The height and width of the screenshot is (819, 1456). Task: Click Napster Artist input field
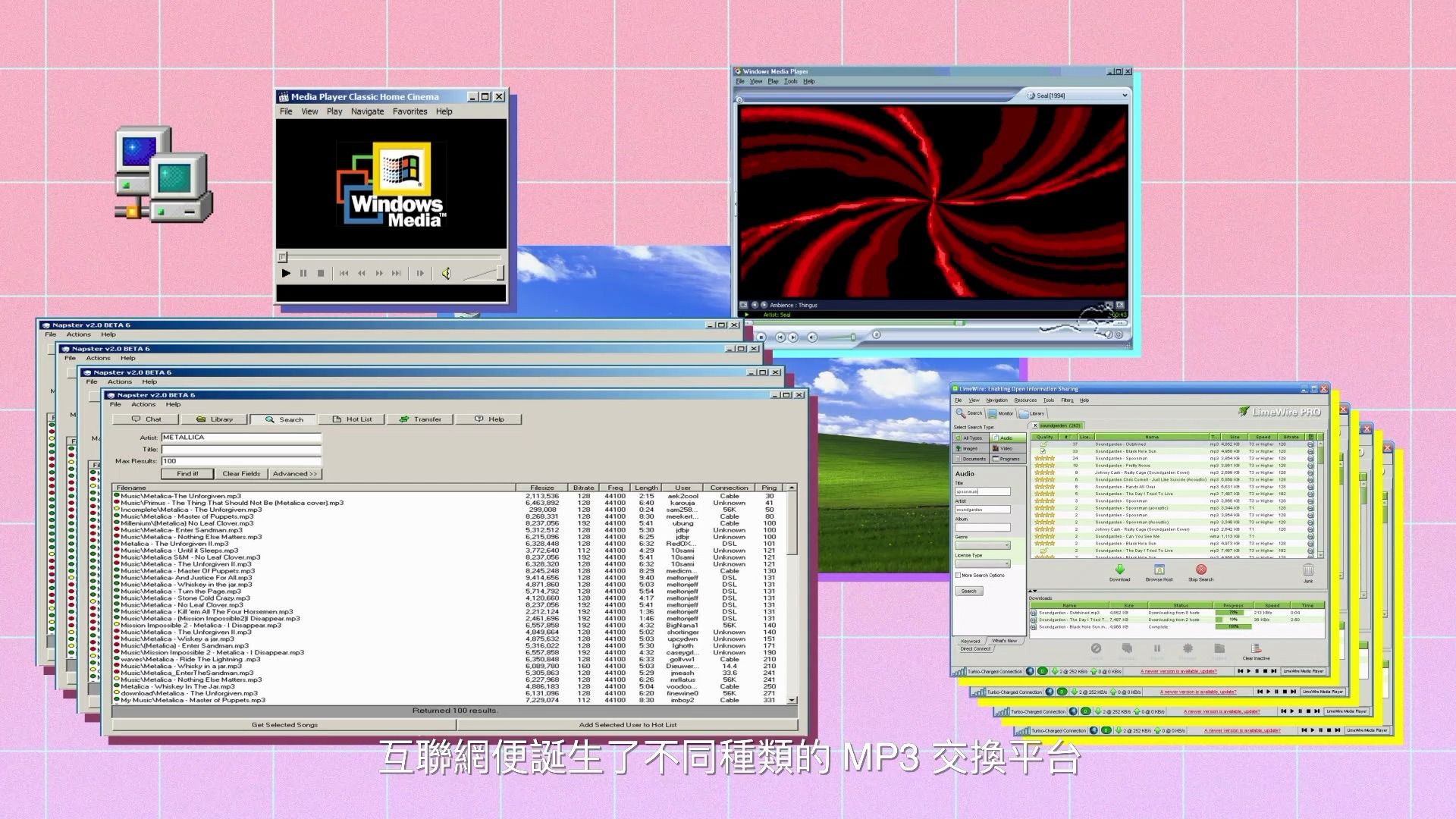point(241,438)
